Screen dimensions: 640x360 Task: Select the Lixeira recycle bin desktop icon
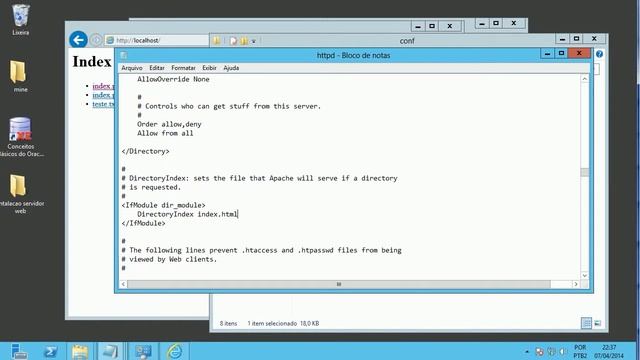tap(20, 20)
